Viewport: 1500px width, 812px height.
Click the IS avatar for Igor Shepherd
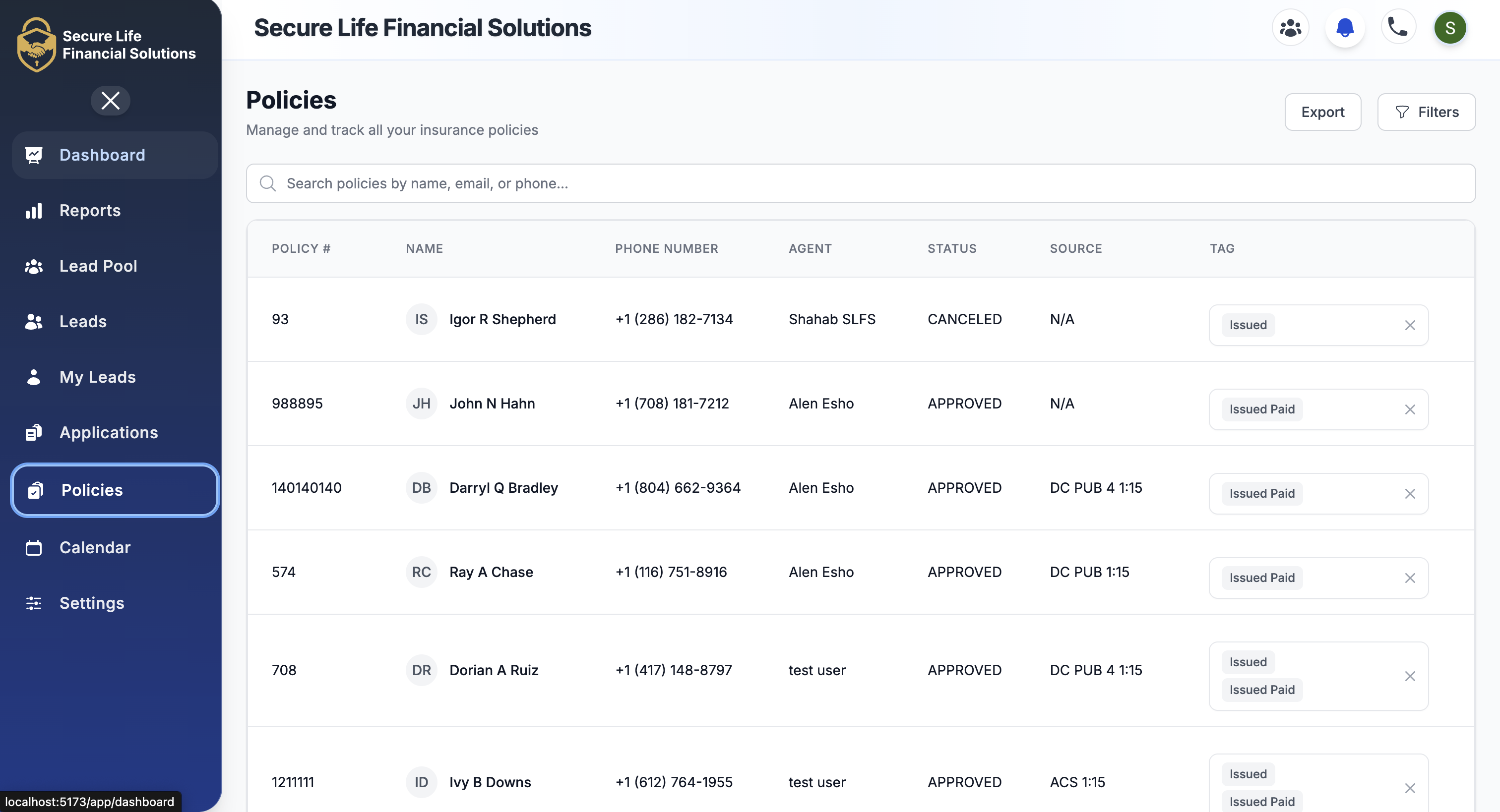[x=421, y=319]
